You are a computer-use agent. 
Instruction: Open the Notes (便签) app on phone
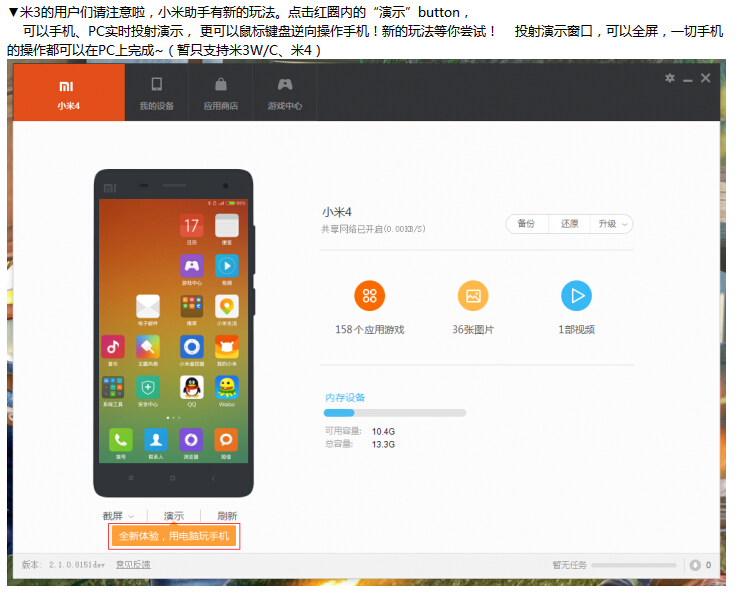pyautogui.click(x=227, y=225)
